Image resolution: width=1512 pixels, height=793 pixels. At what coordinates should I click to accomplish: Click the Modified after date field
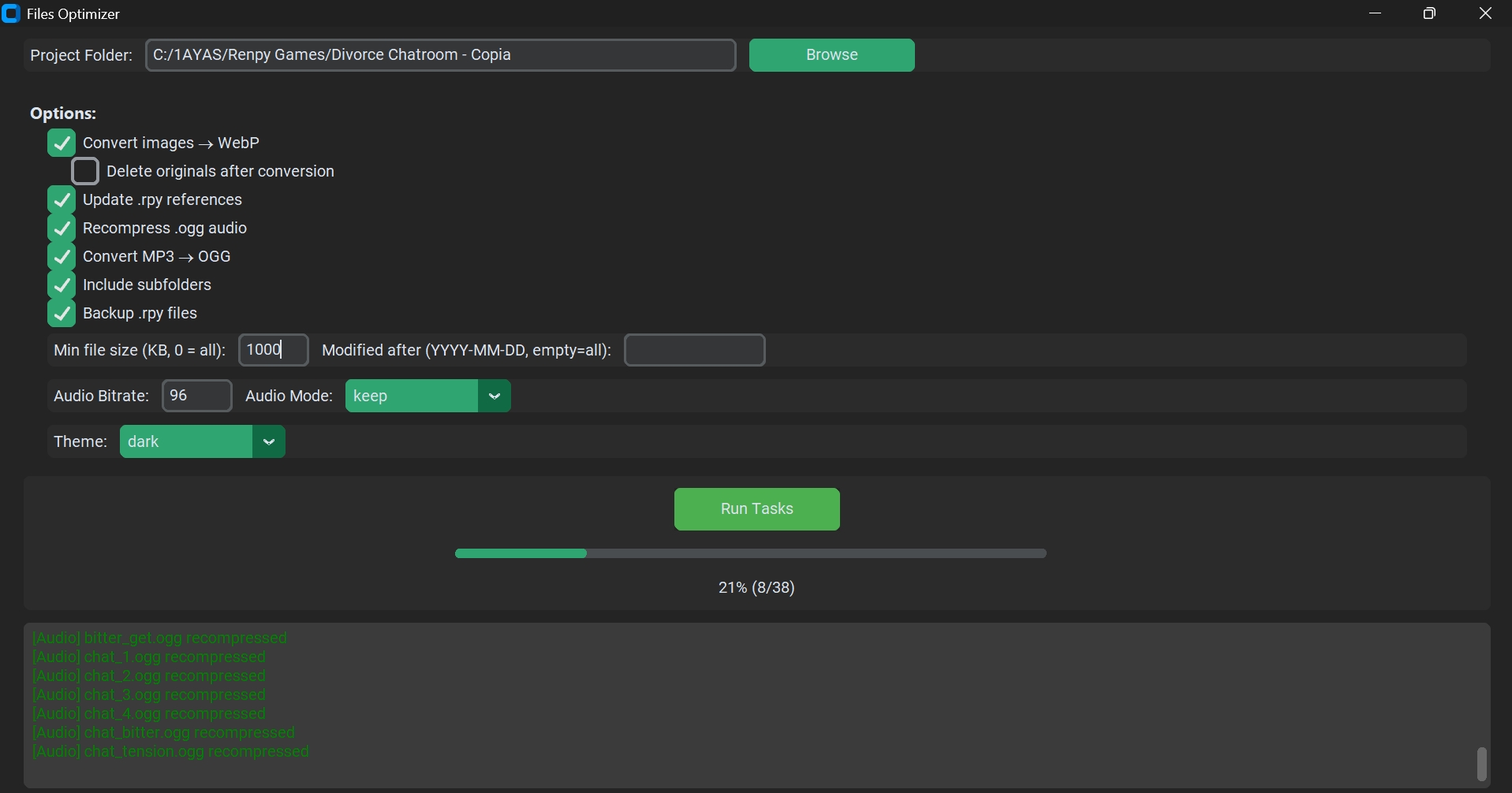(x=694, y=351)
